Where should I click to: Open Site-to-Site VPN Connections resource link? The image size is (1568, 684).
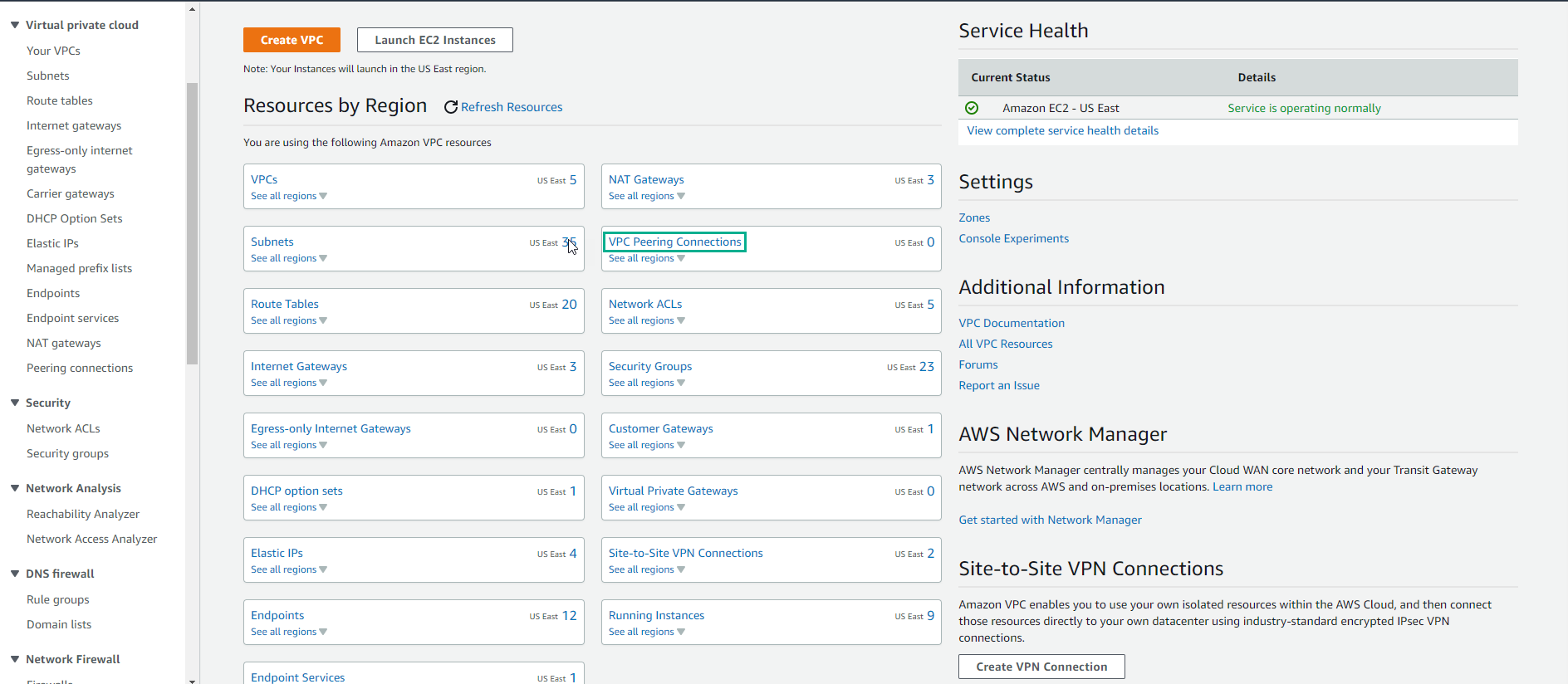[686, 553]
